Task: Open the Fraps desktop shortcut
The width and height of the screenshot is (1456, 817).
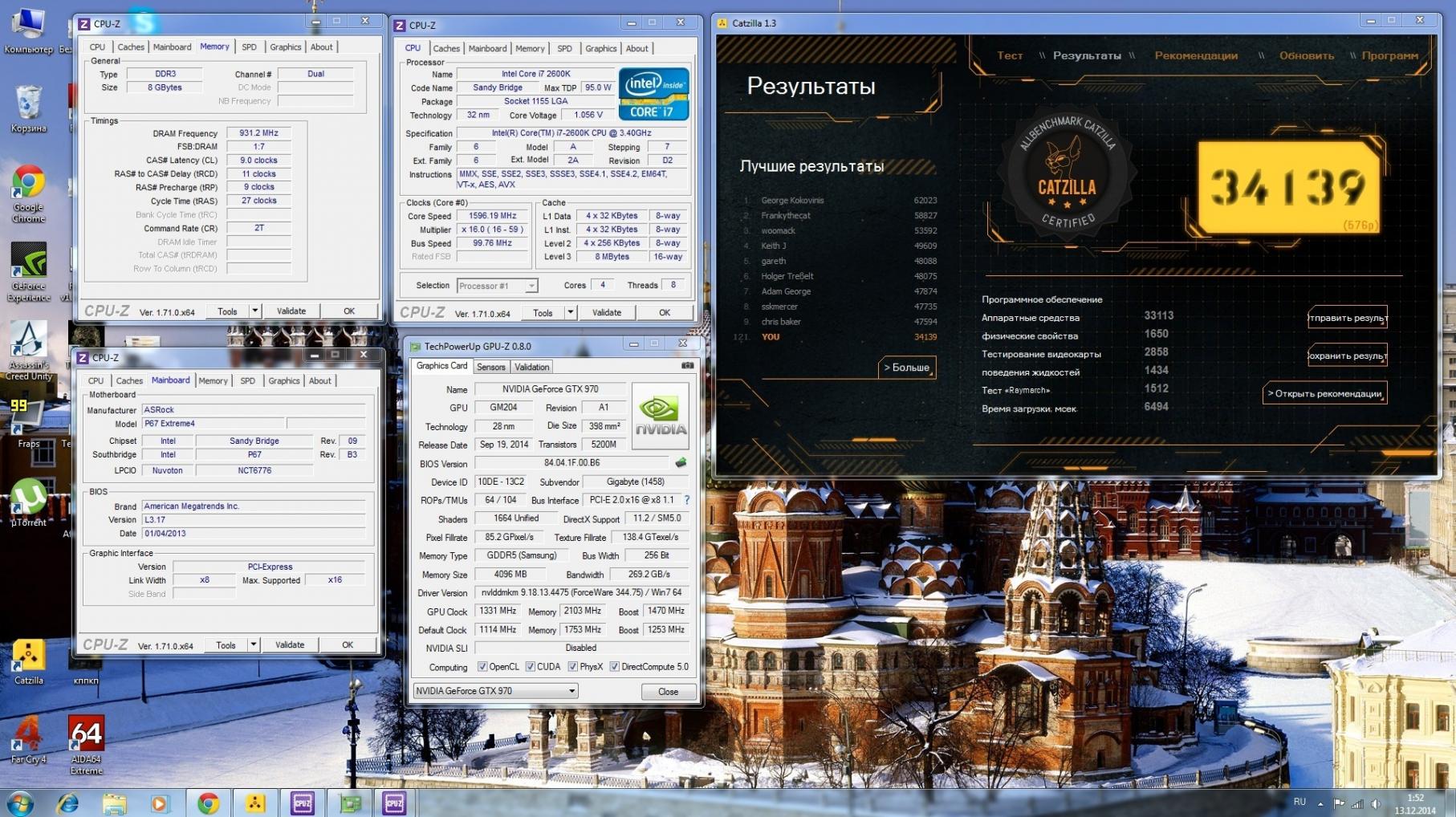Action: coord(29,424)
